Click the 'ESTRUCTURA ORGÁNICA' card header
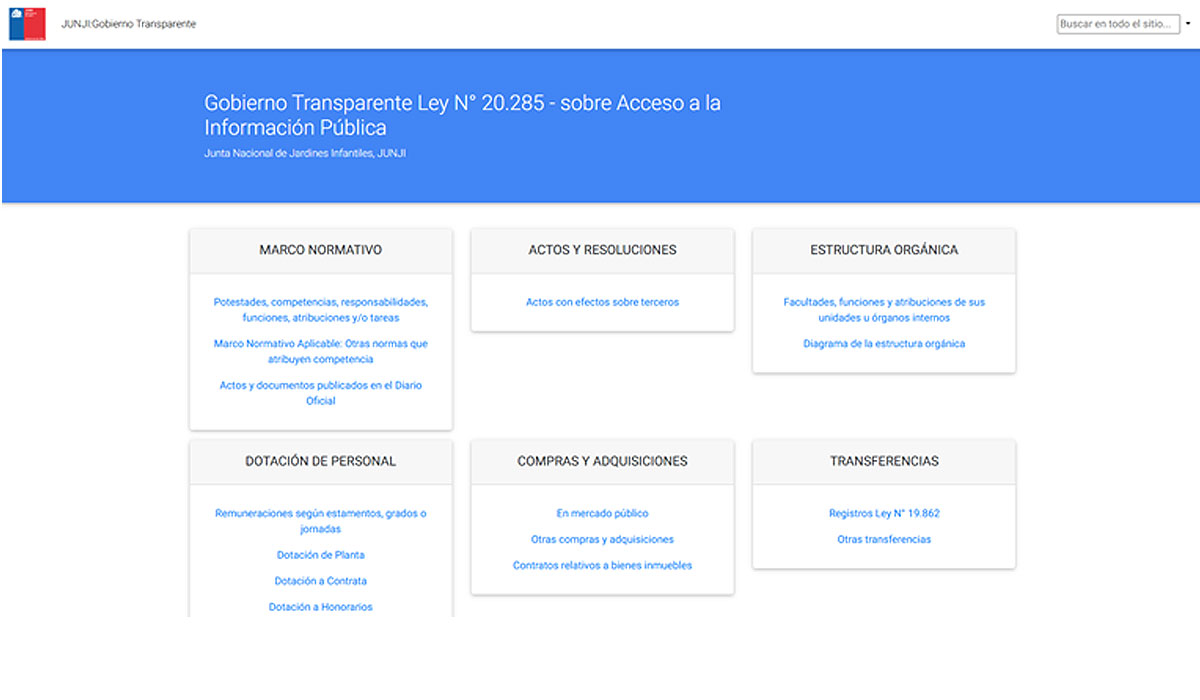The height and width of the screenshot is (700, 1200). coord(884,251)
